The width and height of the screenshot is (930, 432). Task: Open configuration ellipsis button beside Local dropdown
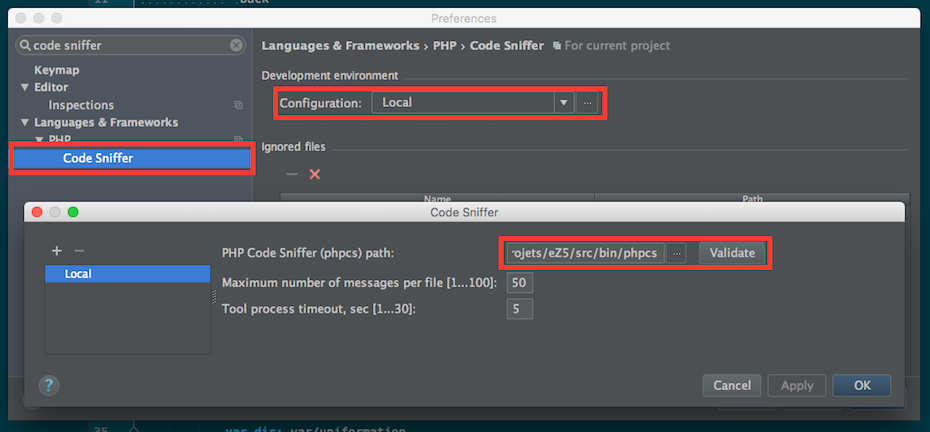click(588, 102)
